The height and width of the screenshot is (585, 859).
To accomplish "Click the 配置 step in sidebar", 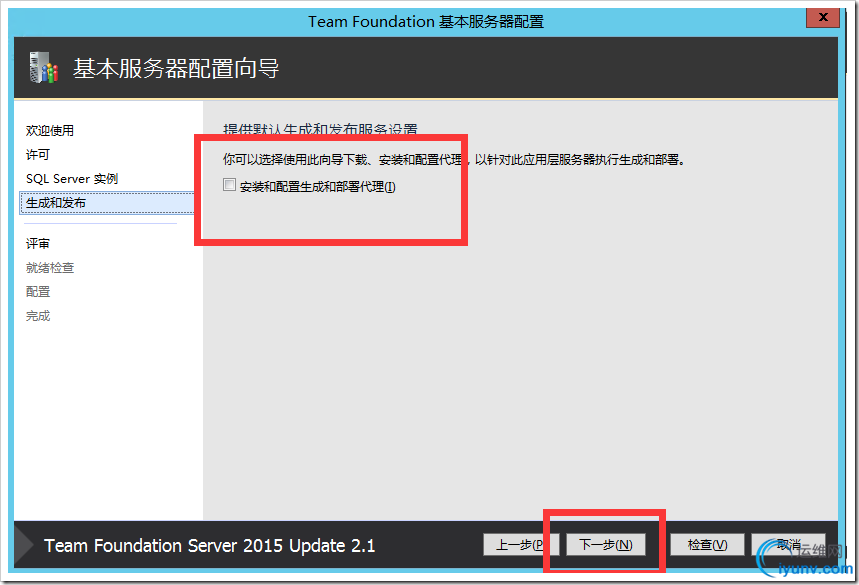I will [38, 291].
